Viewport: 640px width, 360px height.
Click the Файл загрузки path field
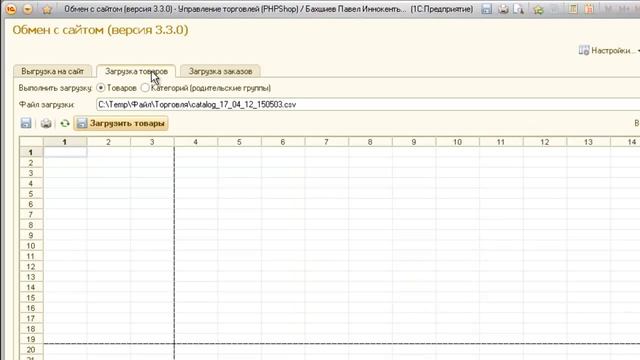(367, 104)
